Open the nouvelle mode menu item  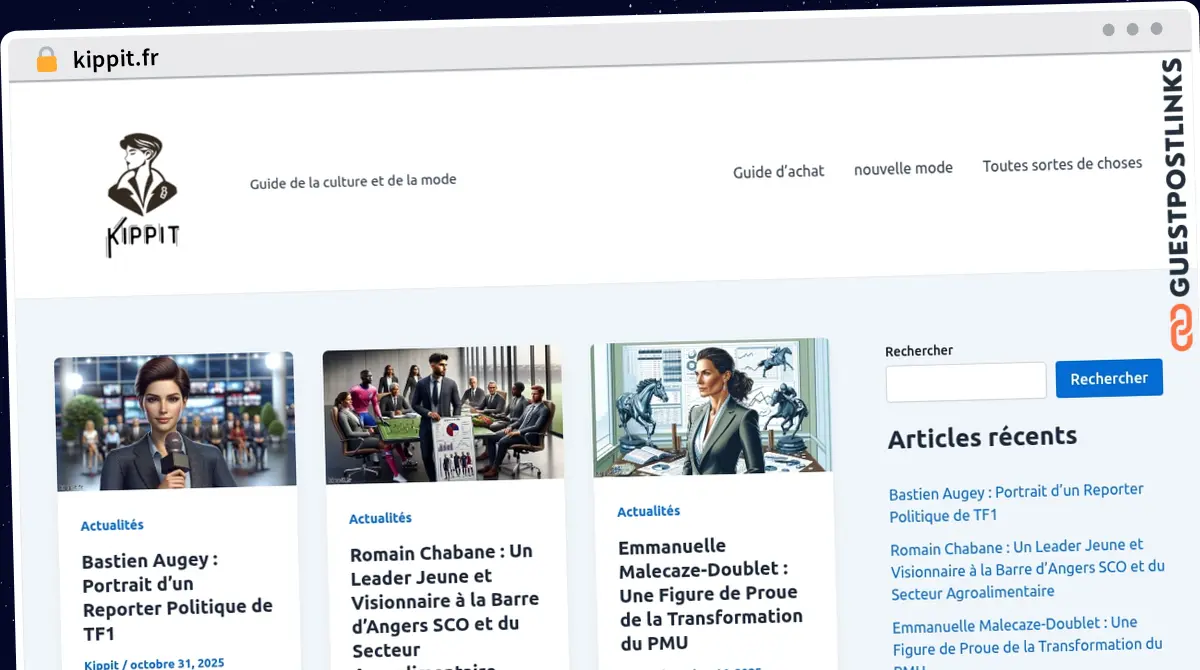pos(903,168)
